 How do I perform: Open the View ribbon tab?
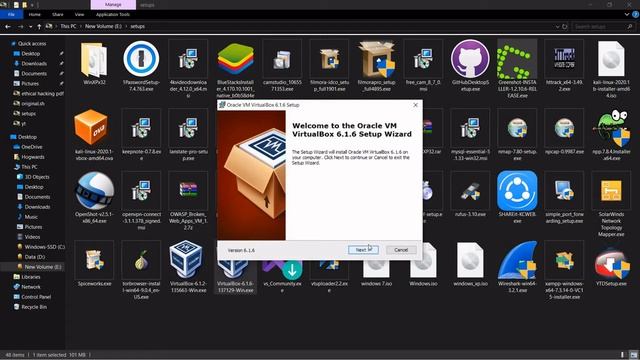pyautogui.click(x=79, y=14)
